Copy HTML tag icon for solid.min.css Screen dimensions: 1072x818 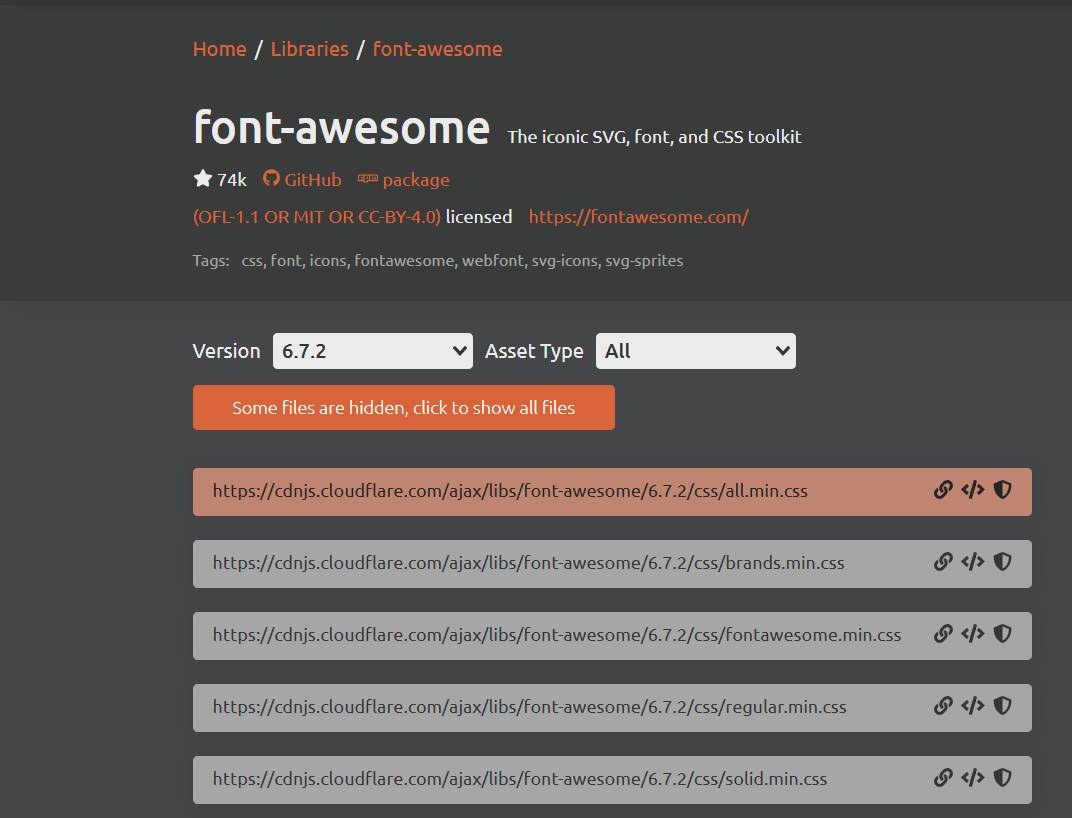(972, 778)
